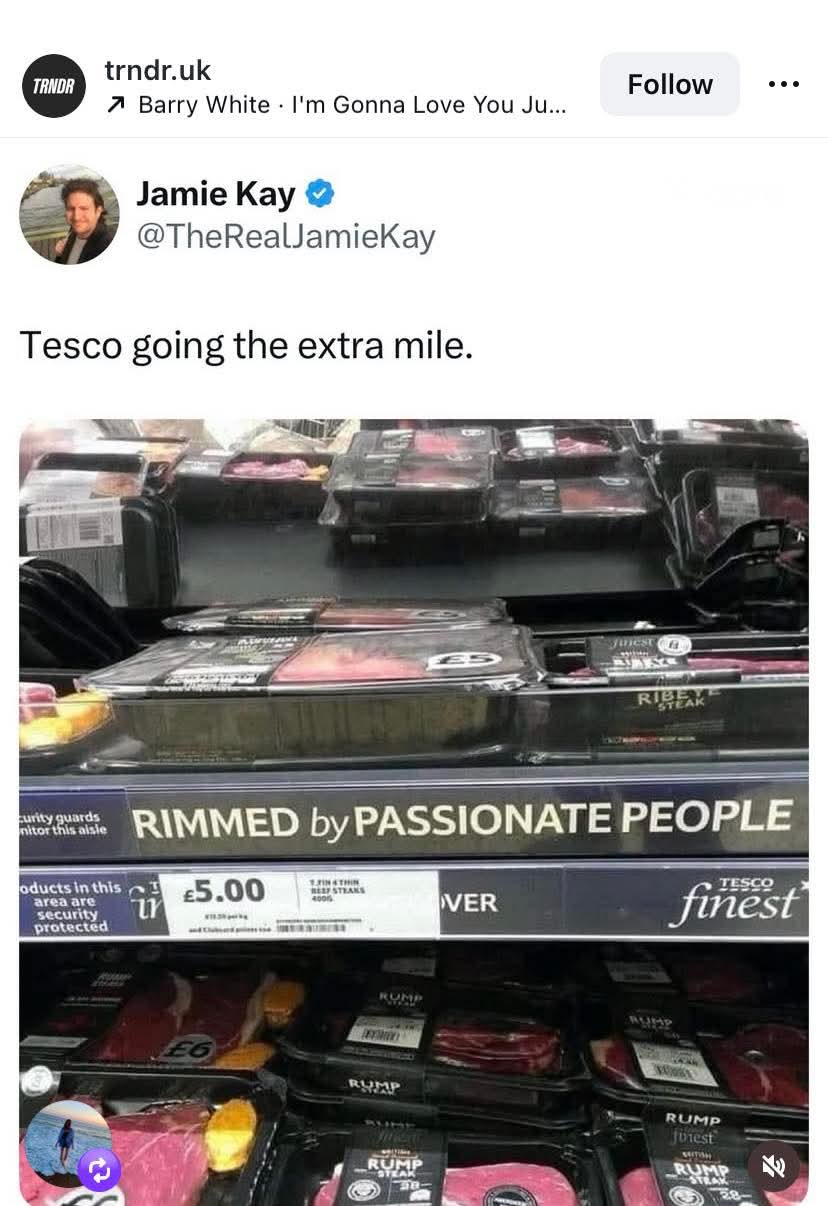Click the 'RIMMED by PASSIONATE PEOPLE' shelf sign

pos(461,818)
